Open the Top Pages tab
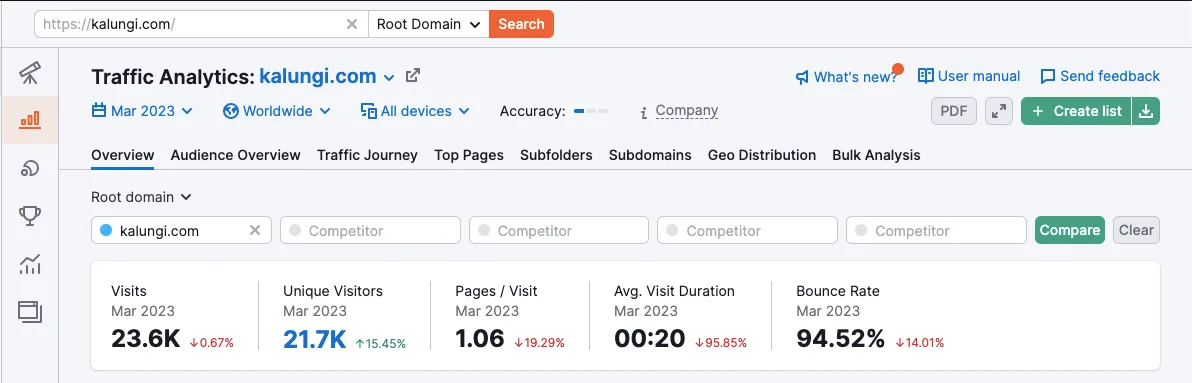Screen dimensions: 1192x383 pos(469,155)
